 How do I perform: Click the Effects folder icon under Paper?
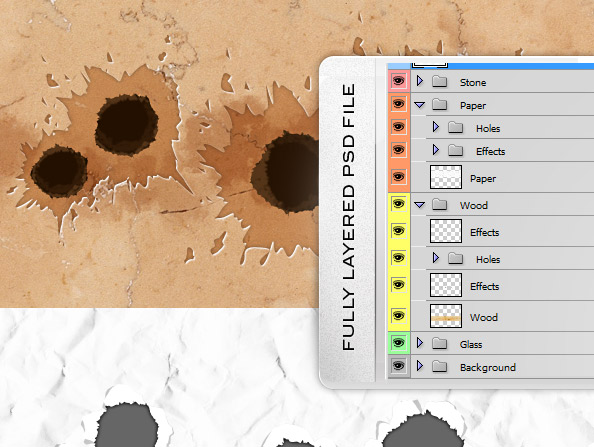(455, 150)
